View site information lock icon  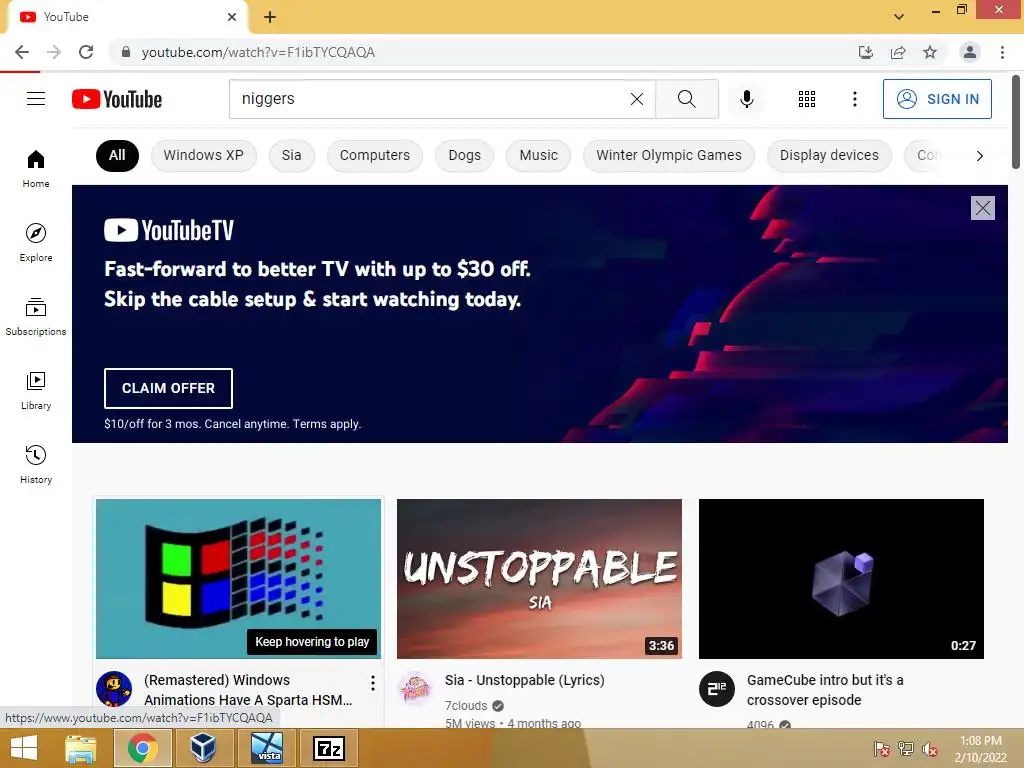click(x=126, y=52)
